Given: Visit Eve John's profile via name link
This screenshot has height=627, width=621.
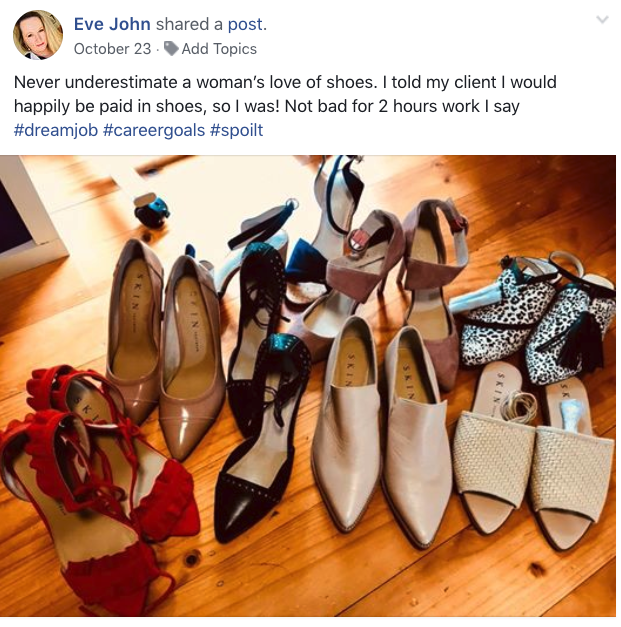Looking at the screenshot, I should tap(112, 24).
